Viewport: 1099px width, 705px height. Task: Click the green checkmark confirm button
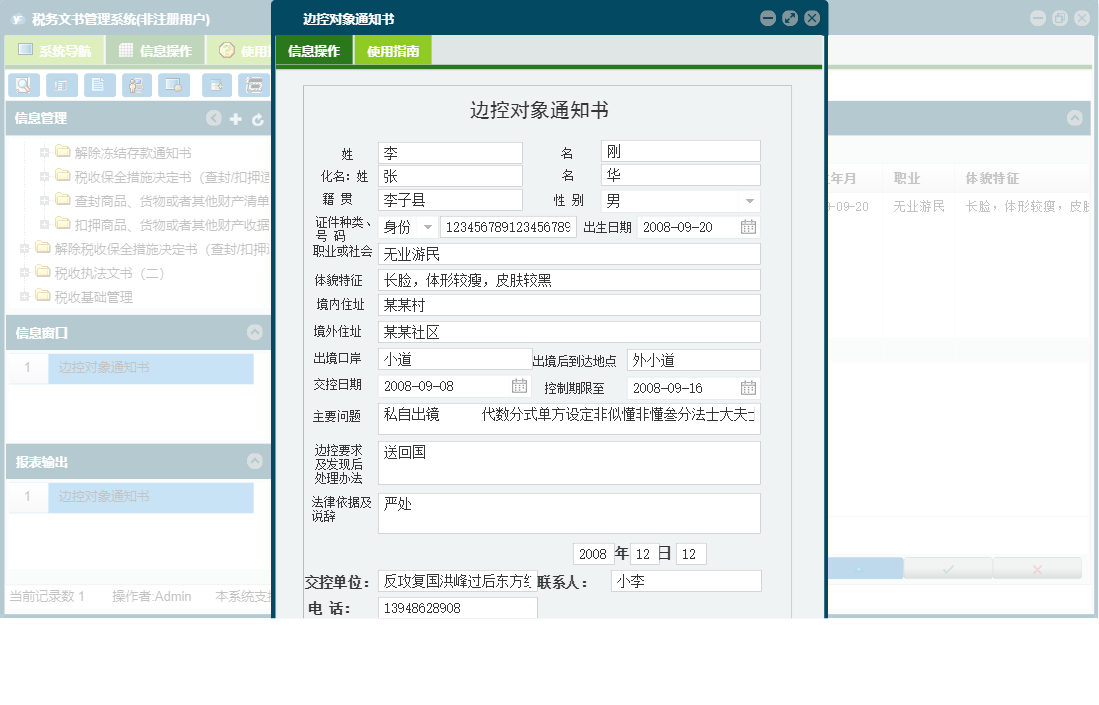(947, 570)
